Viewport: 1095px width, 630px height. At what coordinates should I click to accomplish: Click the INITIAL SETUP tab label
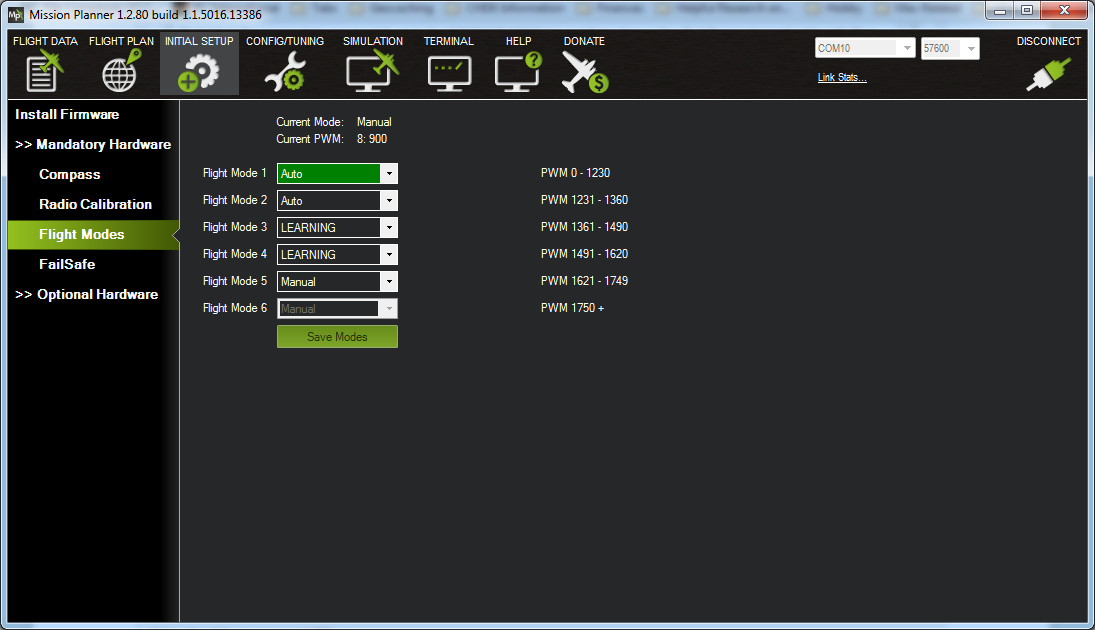pyautogui.click(x=199, y=41)
